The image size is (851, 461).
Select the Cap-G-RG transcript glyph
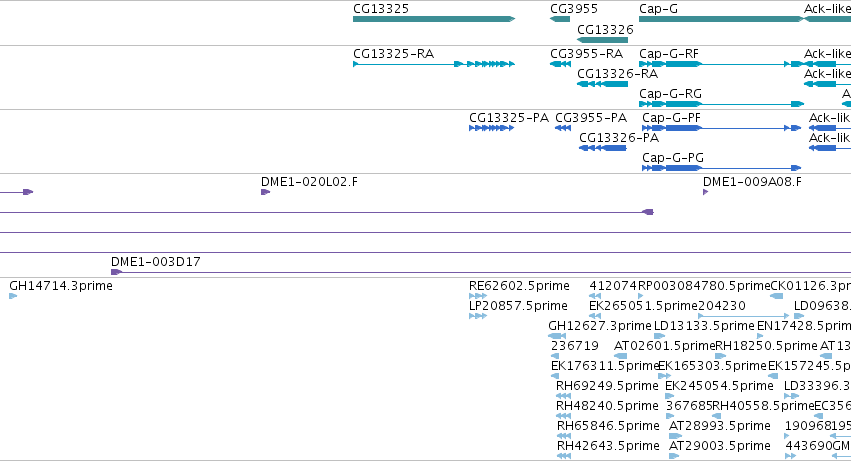721,104
